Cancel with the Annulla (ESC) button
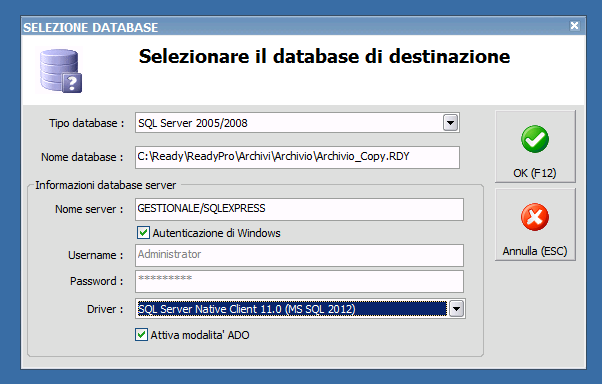602x384 pixels. [x=535, y=225]
